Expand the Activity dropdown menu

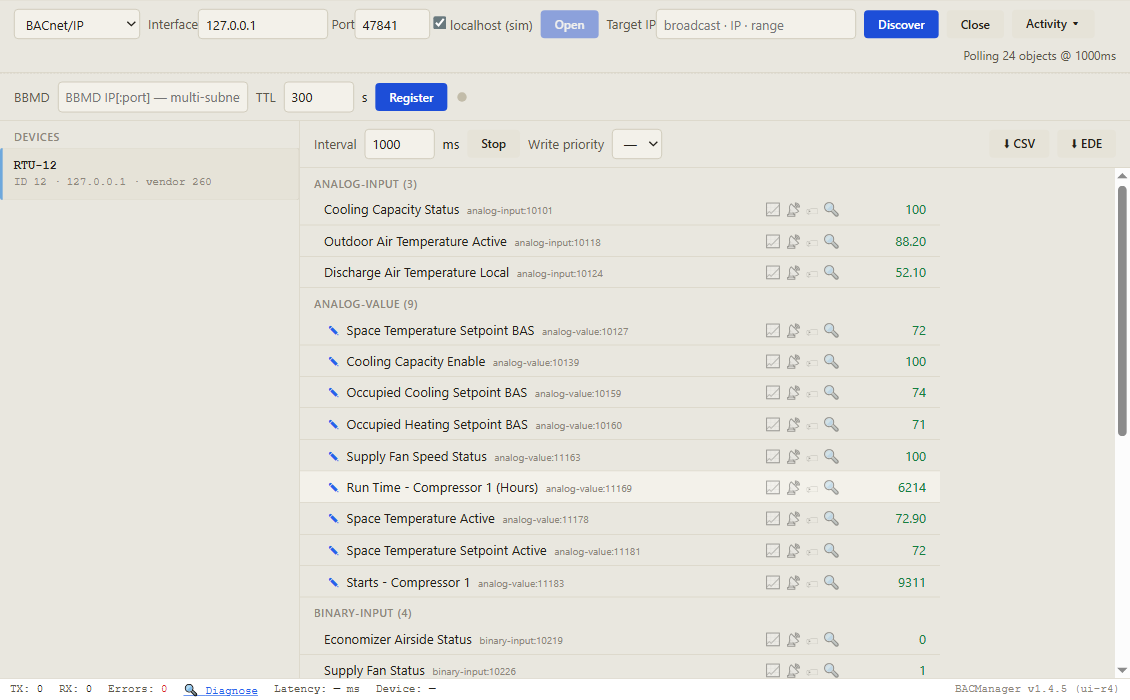click(1052, 24)
